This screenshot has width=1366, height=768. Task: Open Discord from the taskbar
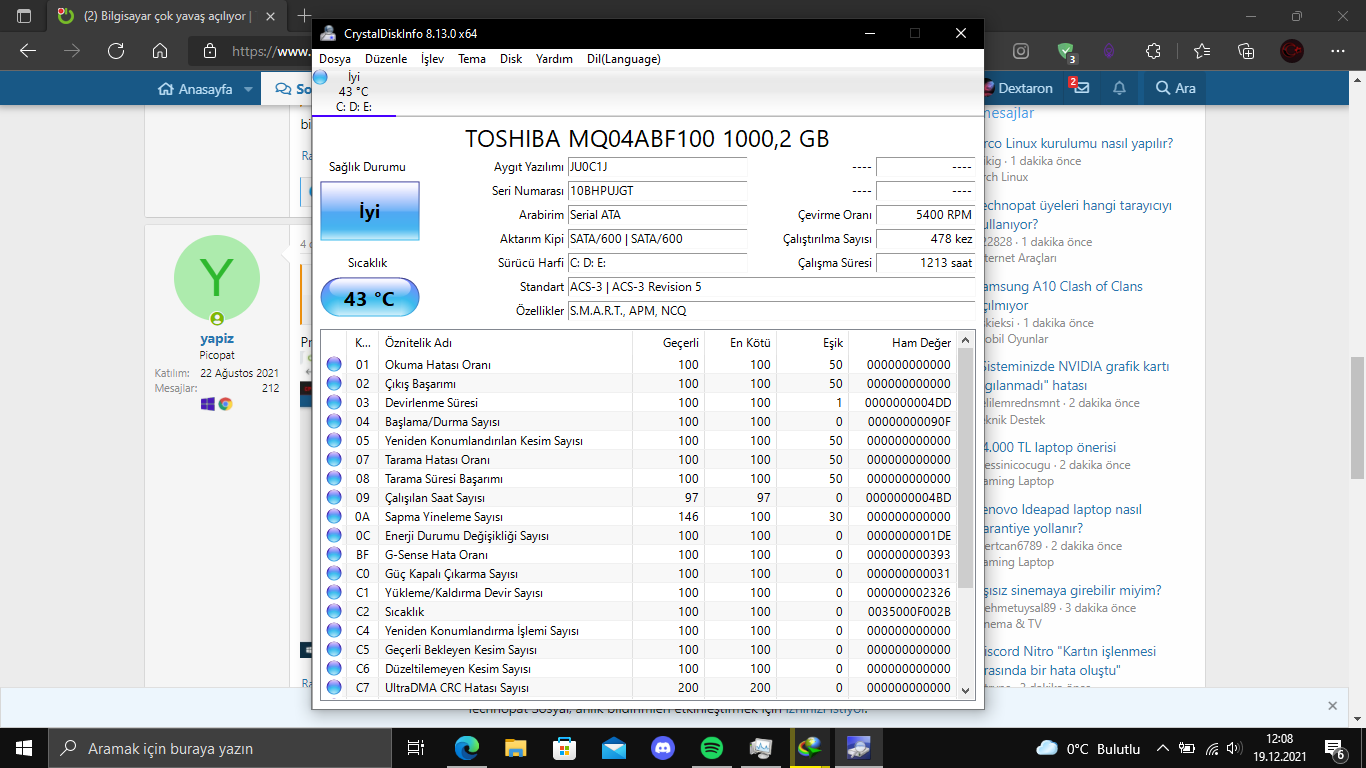click(663, 748)
